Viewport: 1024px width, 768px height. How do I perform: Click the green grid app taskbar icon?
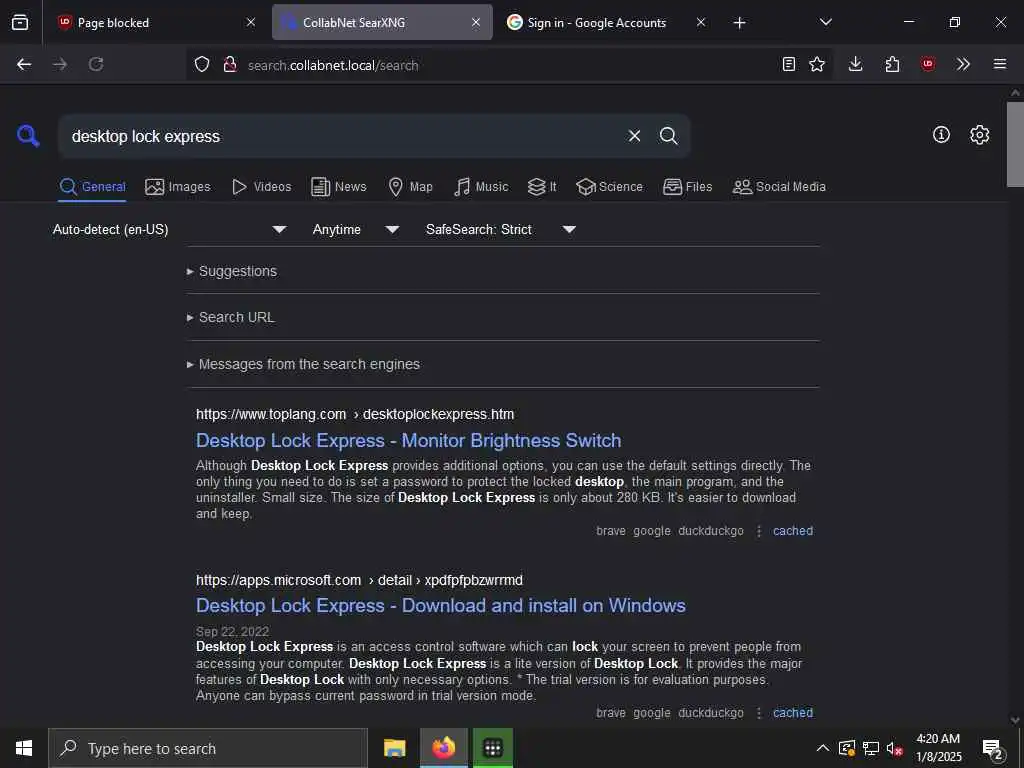pyautogui.click(x=493, y=748)
